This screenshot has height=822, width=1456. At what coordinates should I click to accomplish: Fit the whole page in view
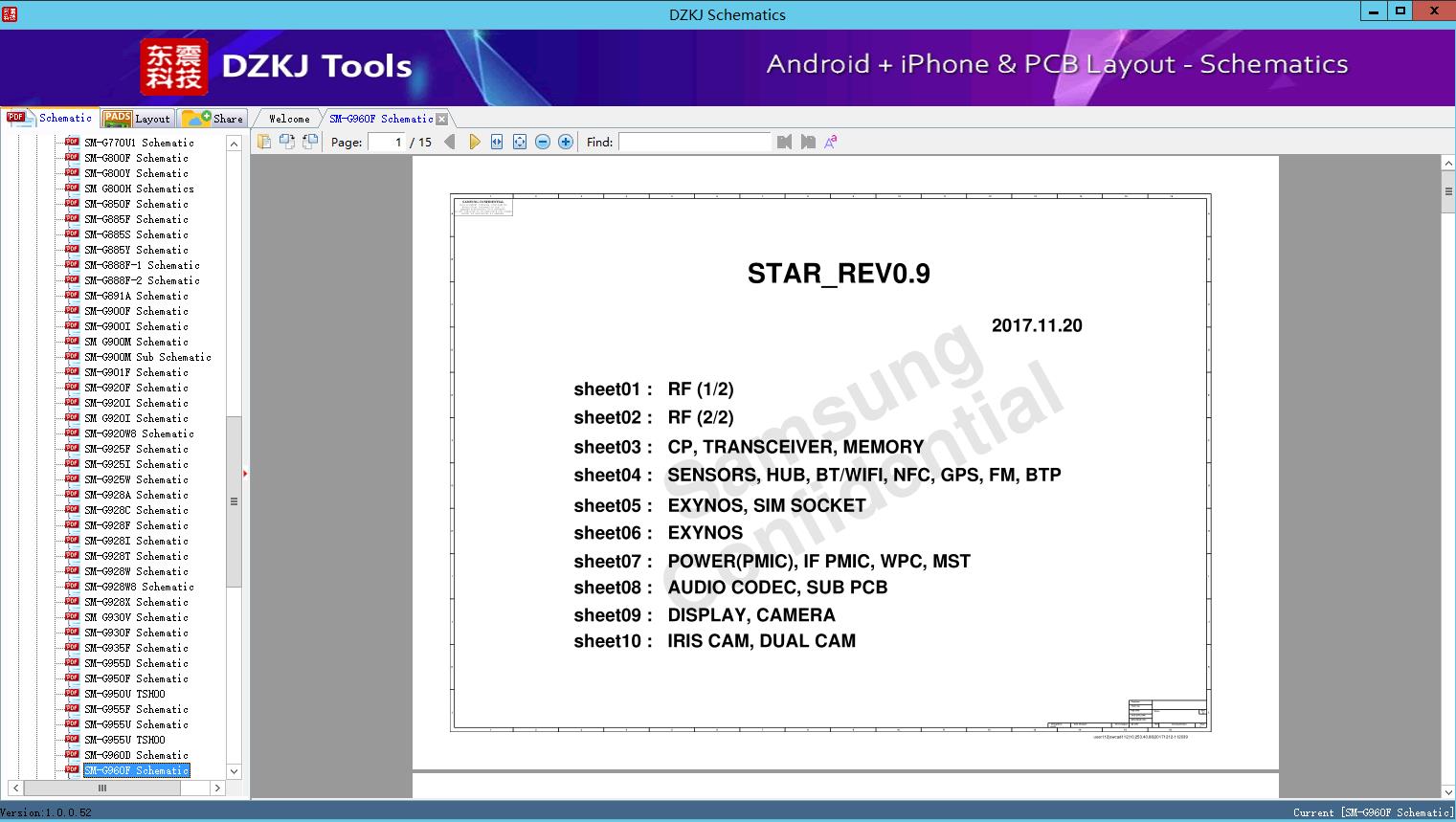tap(520, 142)
